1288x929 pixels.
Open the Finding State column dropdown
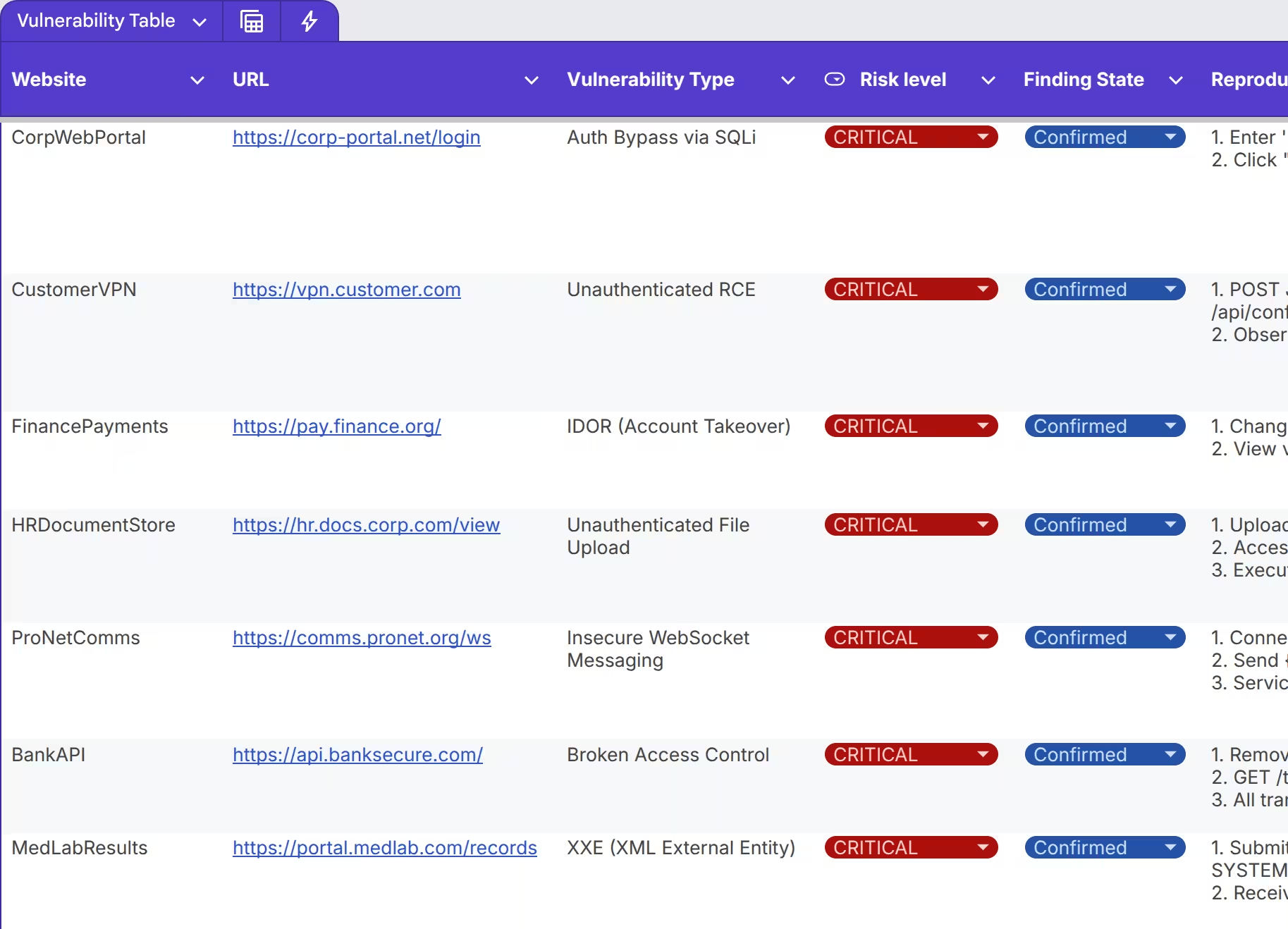(x=1176, y=80)
